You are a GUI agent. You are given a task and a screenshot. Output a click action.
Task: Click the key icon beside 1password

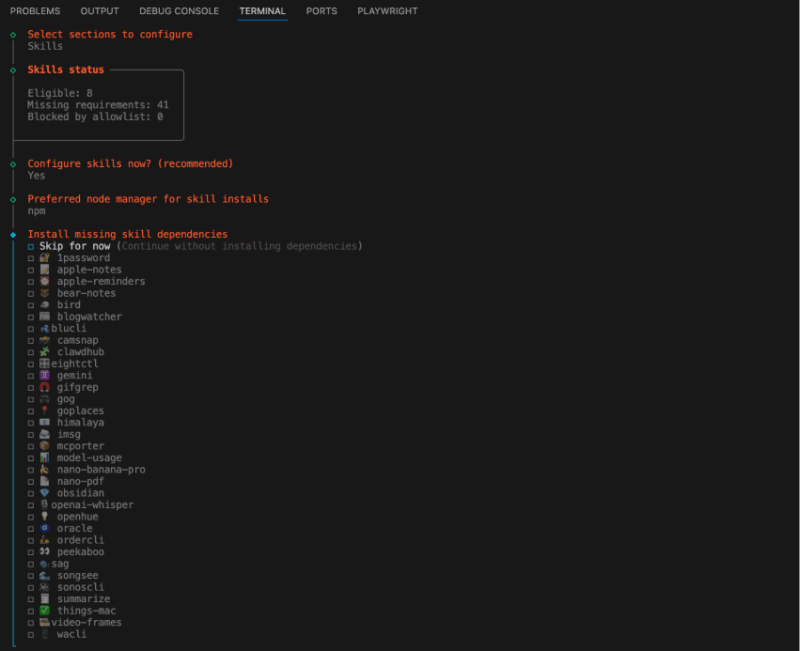[46, 257]
